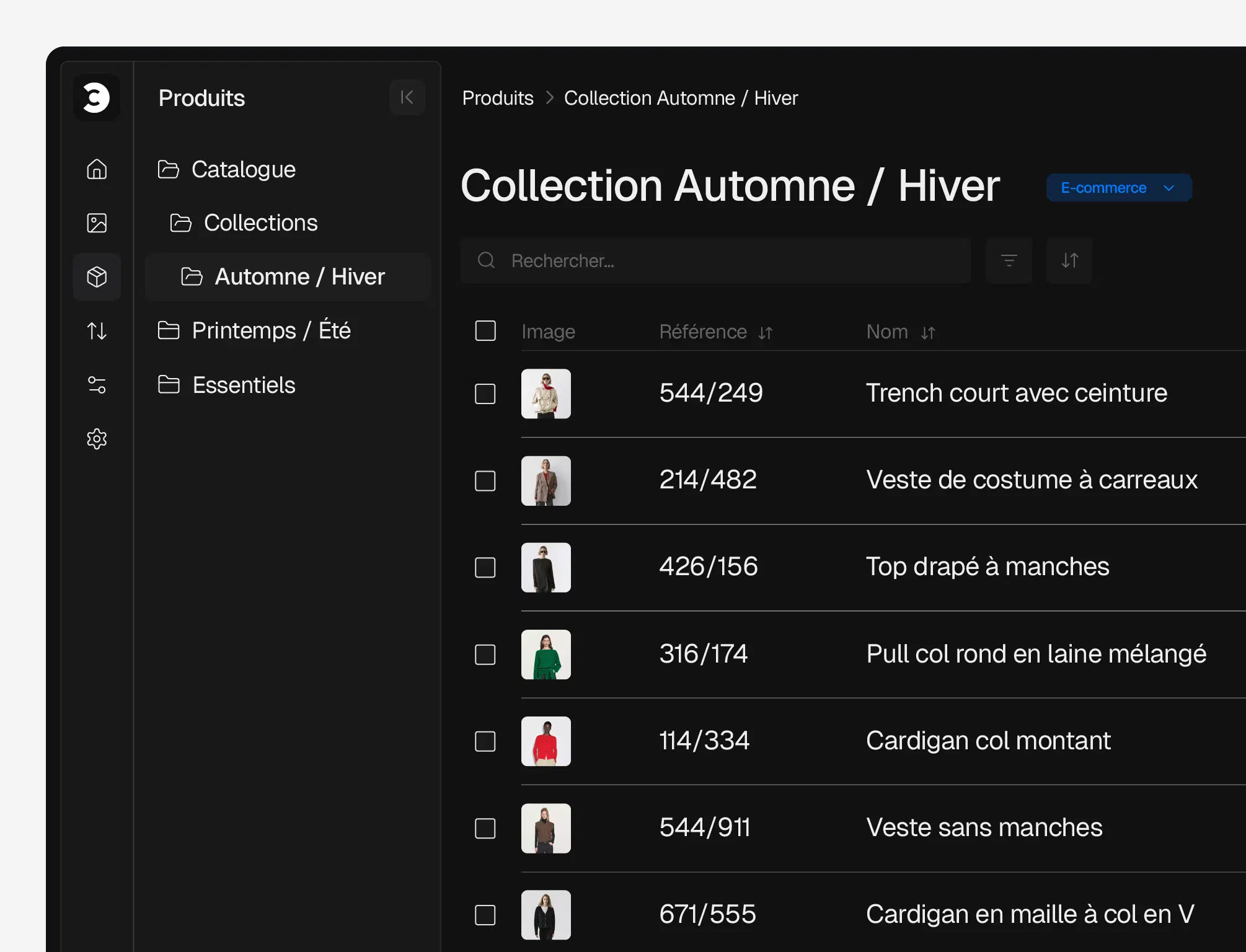1246x952 pixels.
Task: Click the home icon in sidebar
Action: (x=97, y=169)
